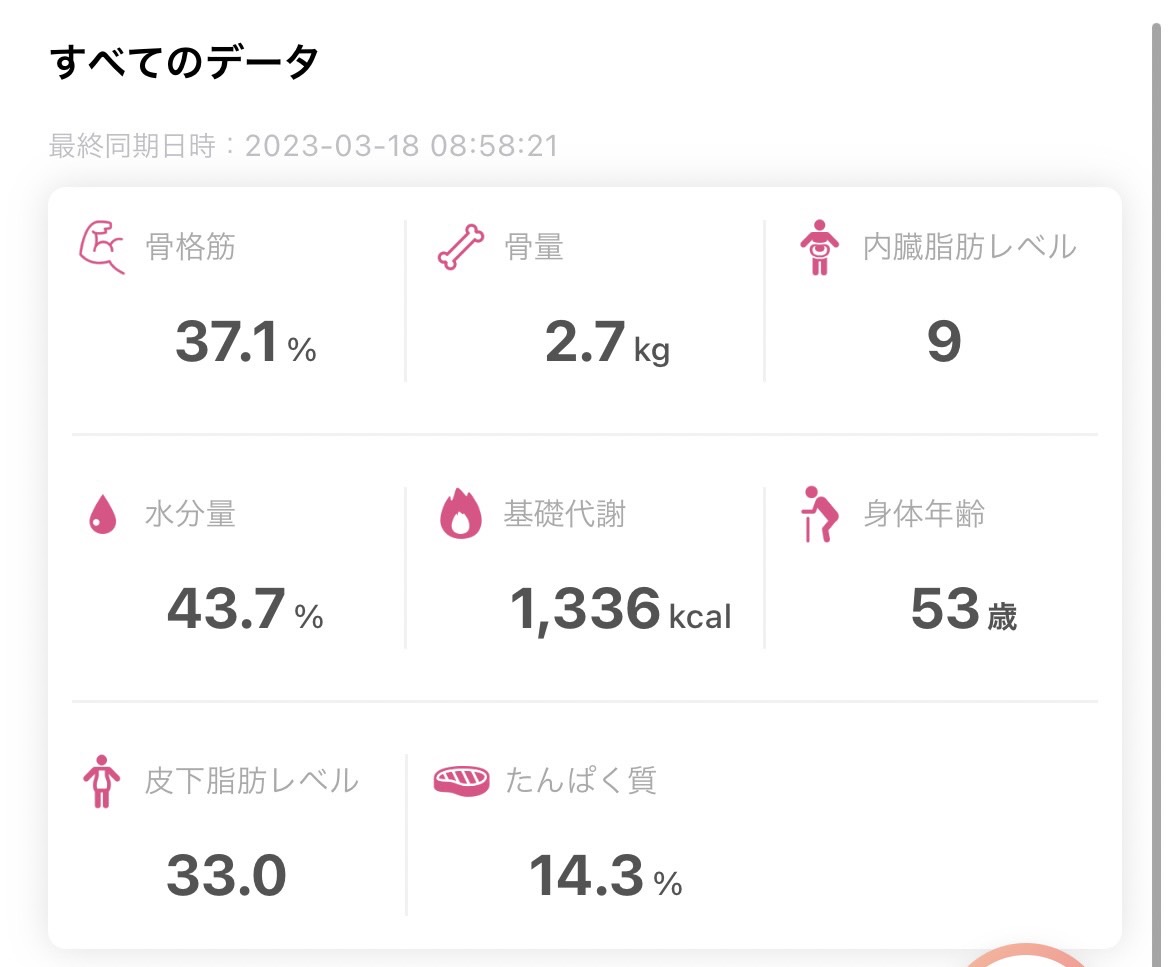The width and height of the screenshot is (1170, 967).
Task: Select the 53歳 body age value
Action: pos(963,609)
